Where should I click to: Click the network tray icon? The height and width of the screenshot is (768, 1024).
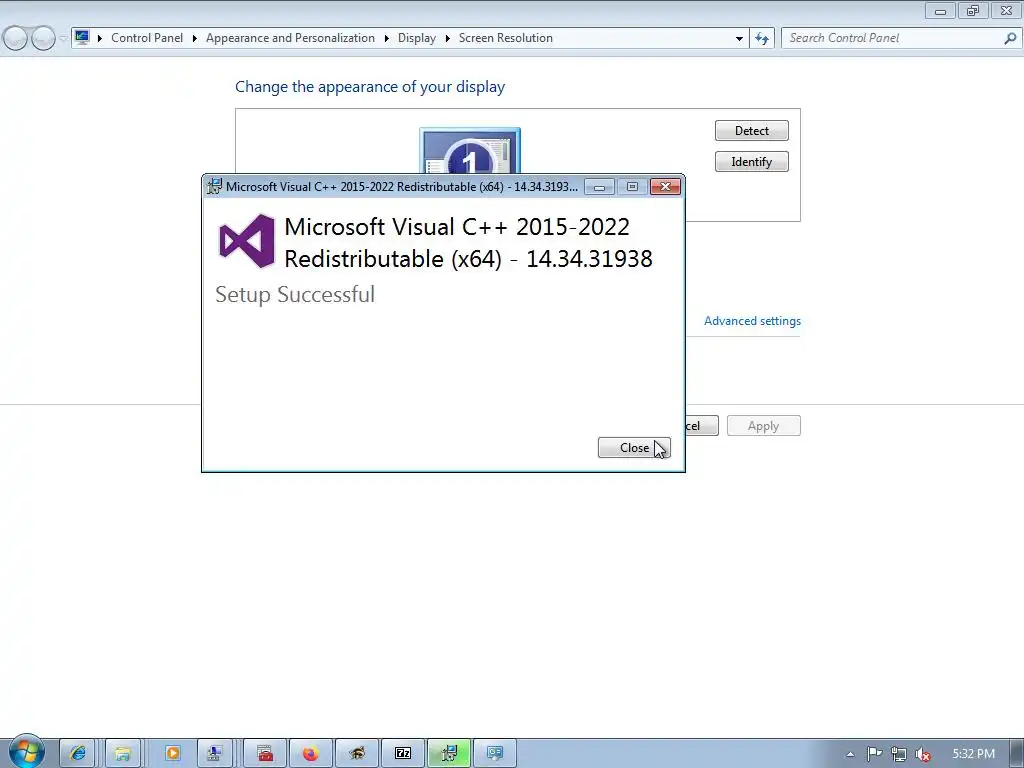click(x=899, y=754)
